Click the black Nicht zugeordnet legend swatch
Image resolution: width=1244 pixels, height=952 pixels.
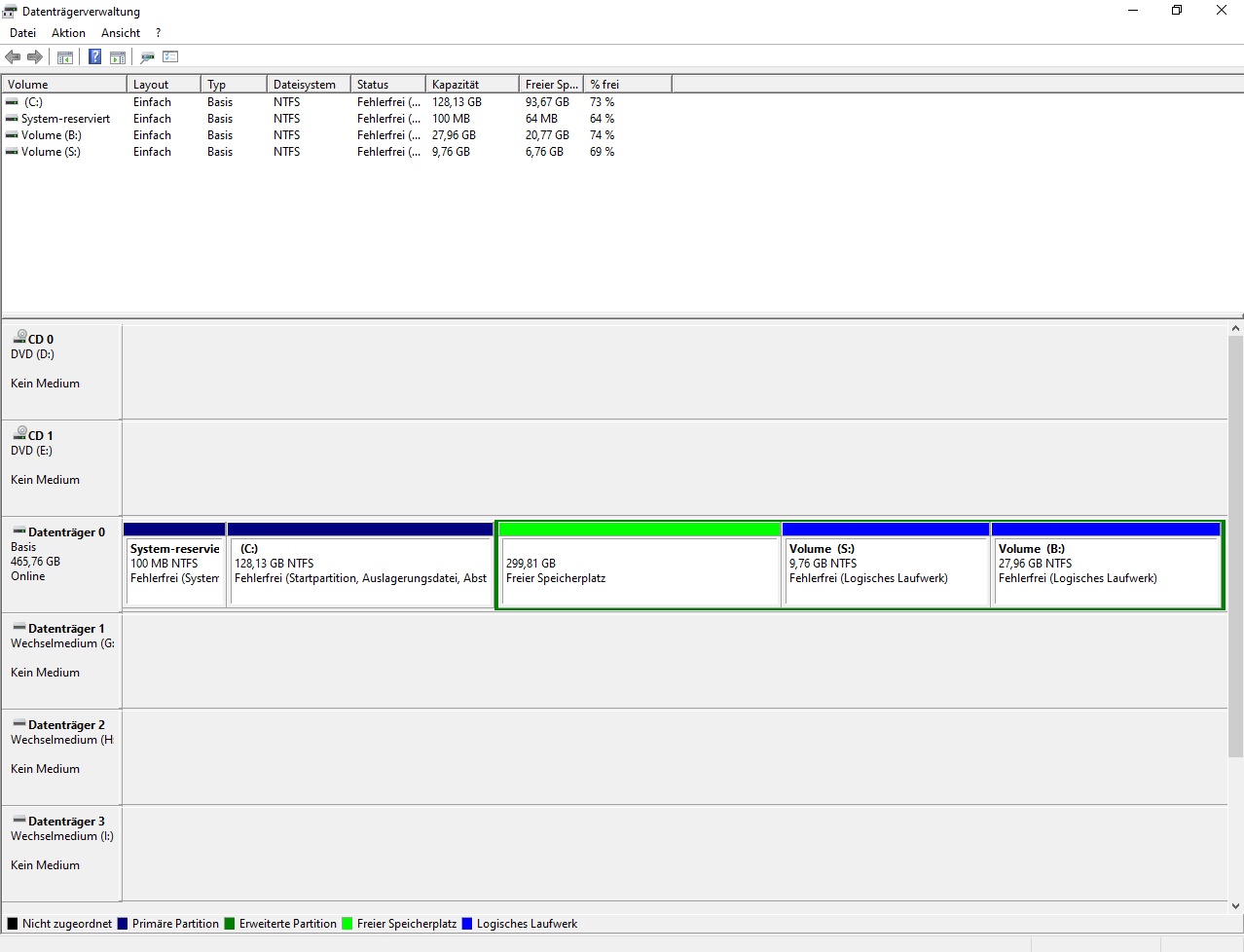(x=13, y=924)
